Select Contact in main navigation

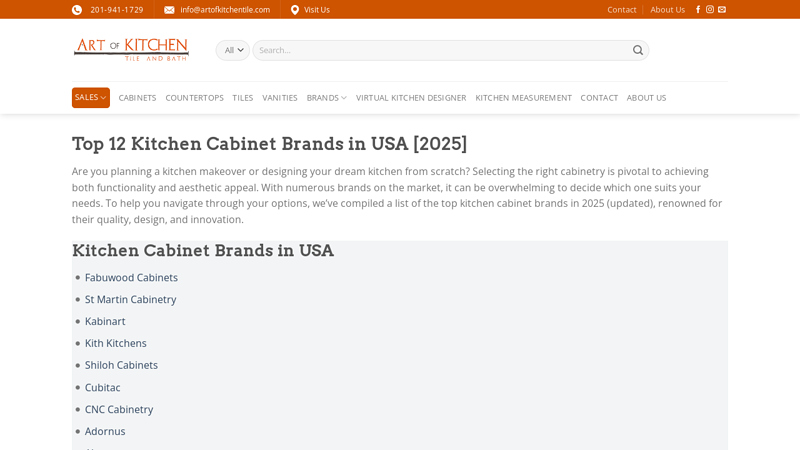[x=599, y=97]
